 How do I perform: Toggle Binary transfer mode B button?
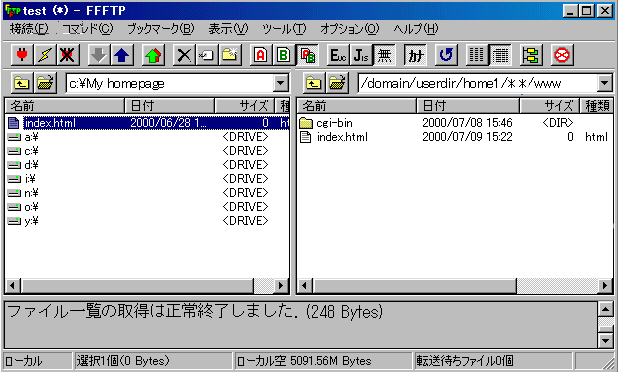[283, 55]
